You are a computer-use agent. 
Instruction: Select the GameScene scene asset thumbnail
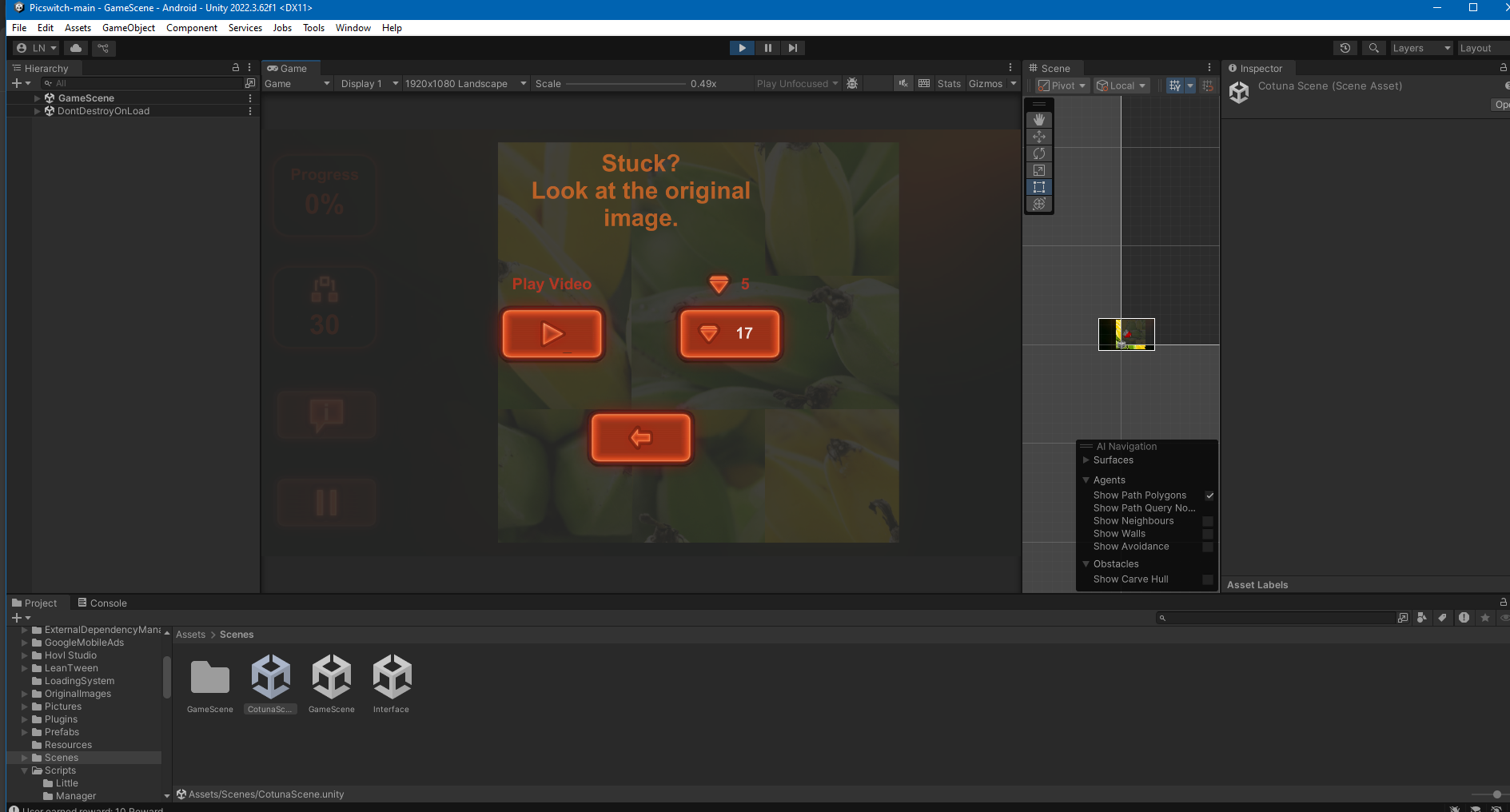tap(331, 676)
